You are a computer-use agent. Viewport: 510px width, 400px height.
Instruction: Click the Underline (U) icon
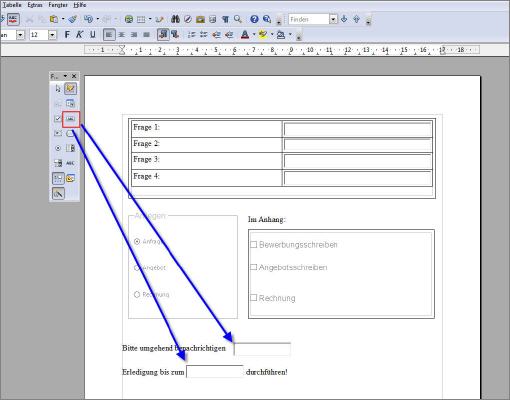click(93, 35)
